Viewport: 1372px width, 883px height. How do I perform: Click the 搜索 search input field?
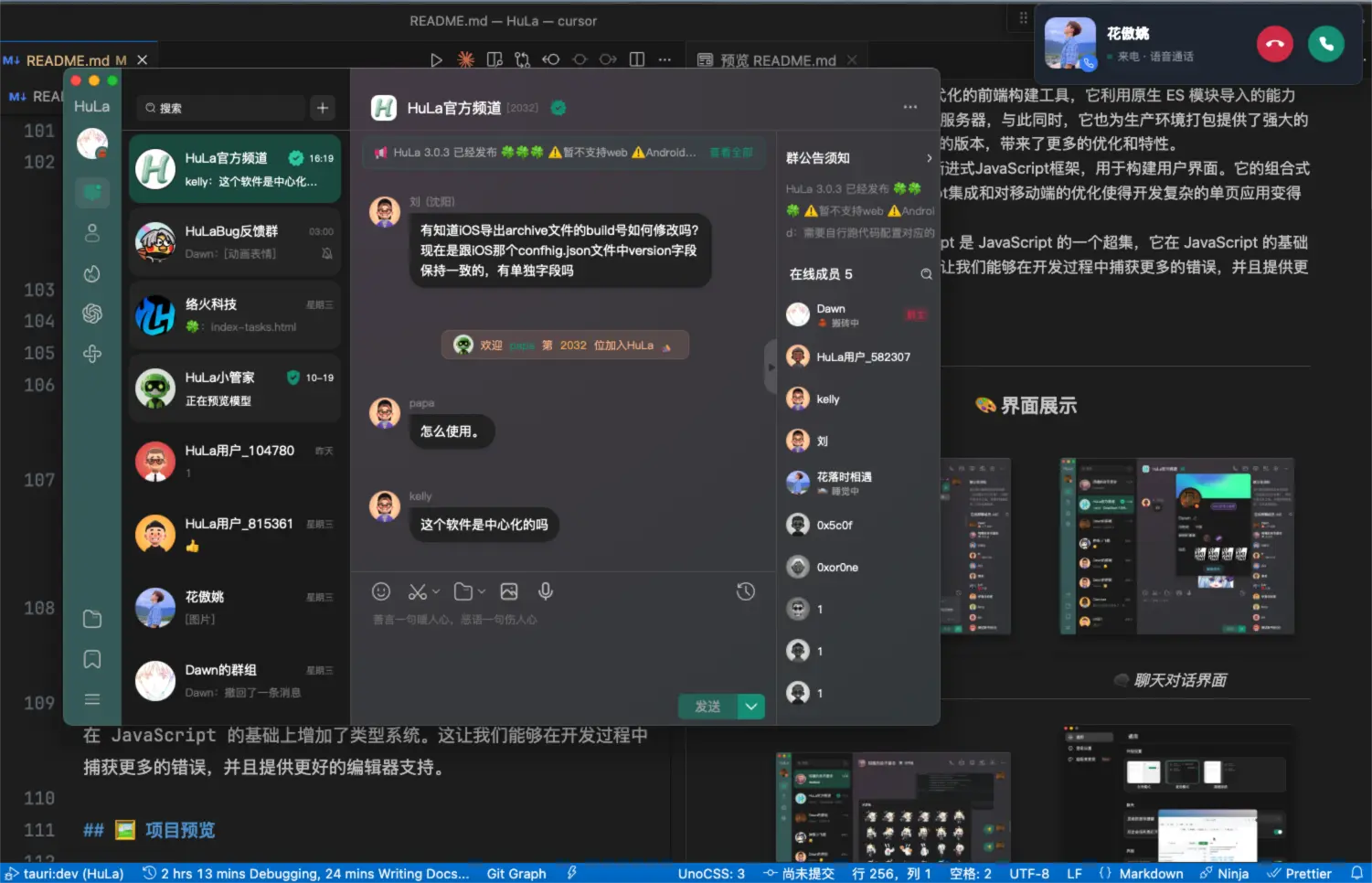[219, 108]
